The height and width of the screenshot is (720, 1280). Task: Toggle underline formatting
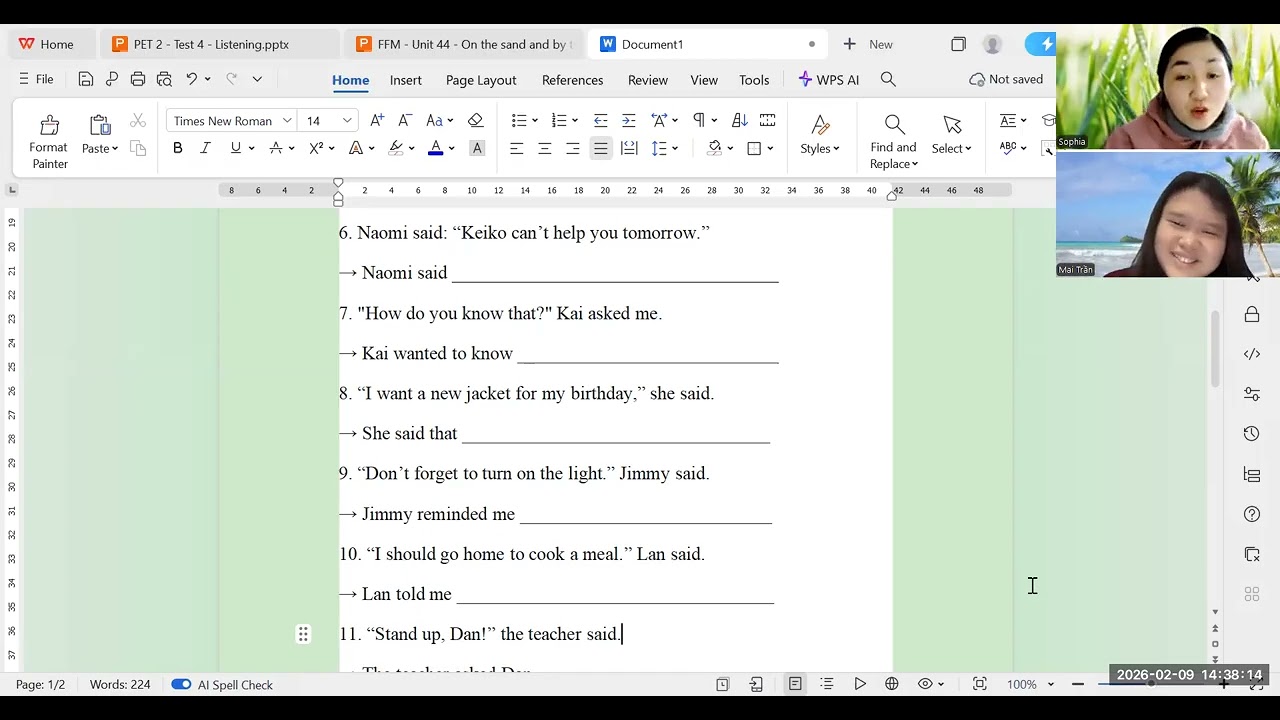pos(236,148)
